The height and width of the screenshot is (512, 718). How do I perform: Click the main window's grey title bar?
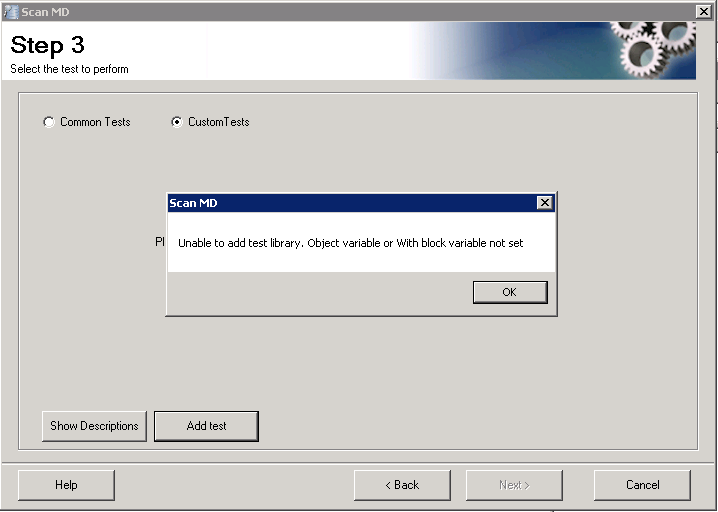click(x=350, y=11)
